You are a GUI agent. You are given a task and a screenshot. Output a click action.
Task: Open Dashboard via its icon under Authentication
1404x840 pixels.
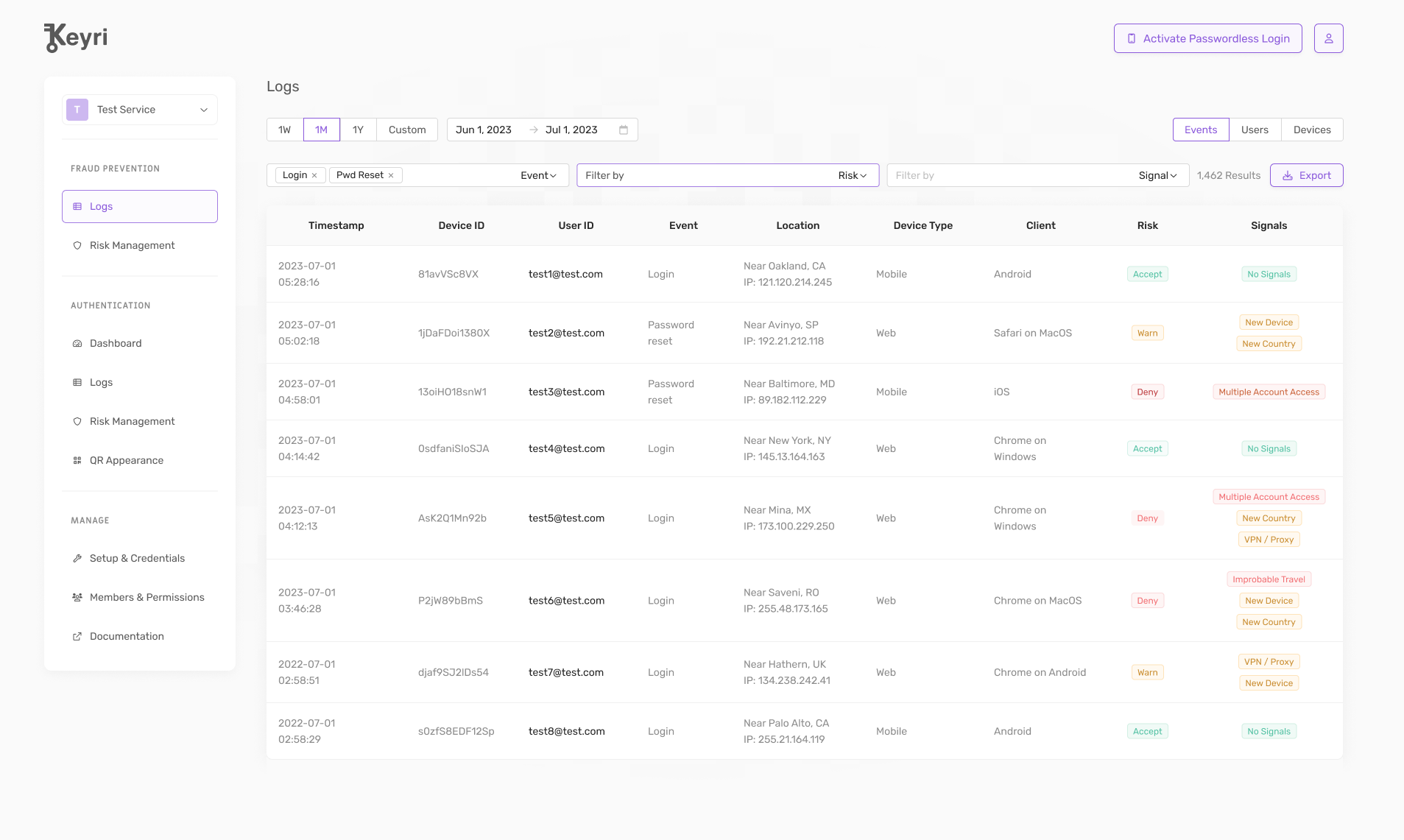click(78, 343)
